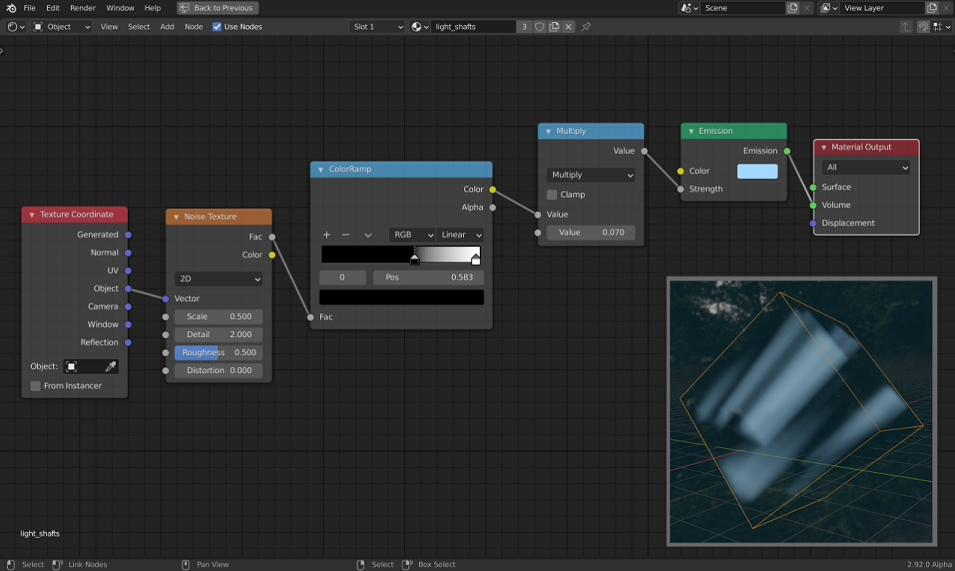Open the Help menu
The image size is (955, 571).
tap(152, 8)
